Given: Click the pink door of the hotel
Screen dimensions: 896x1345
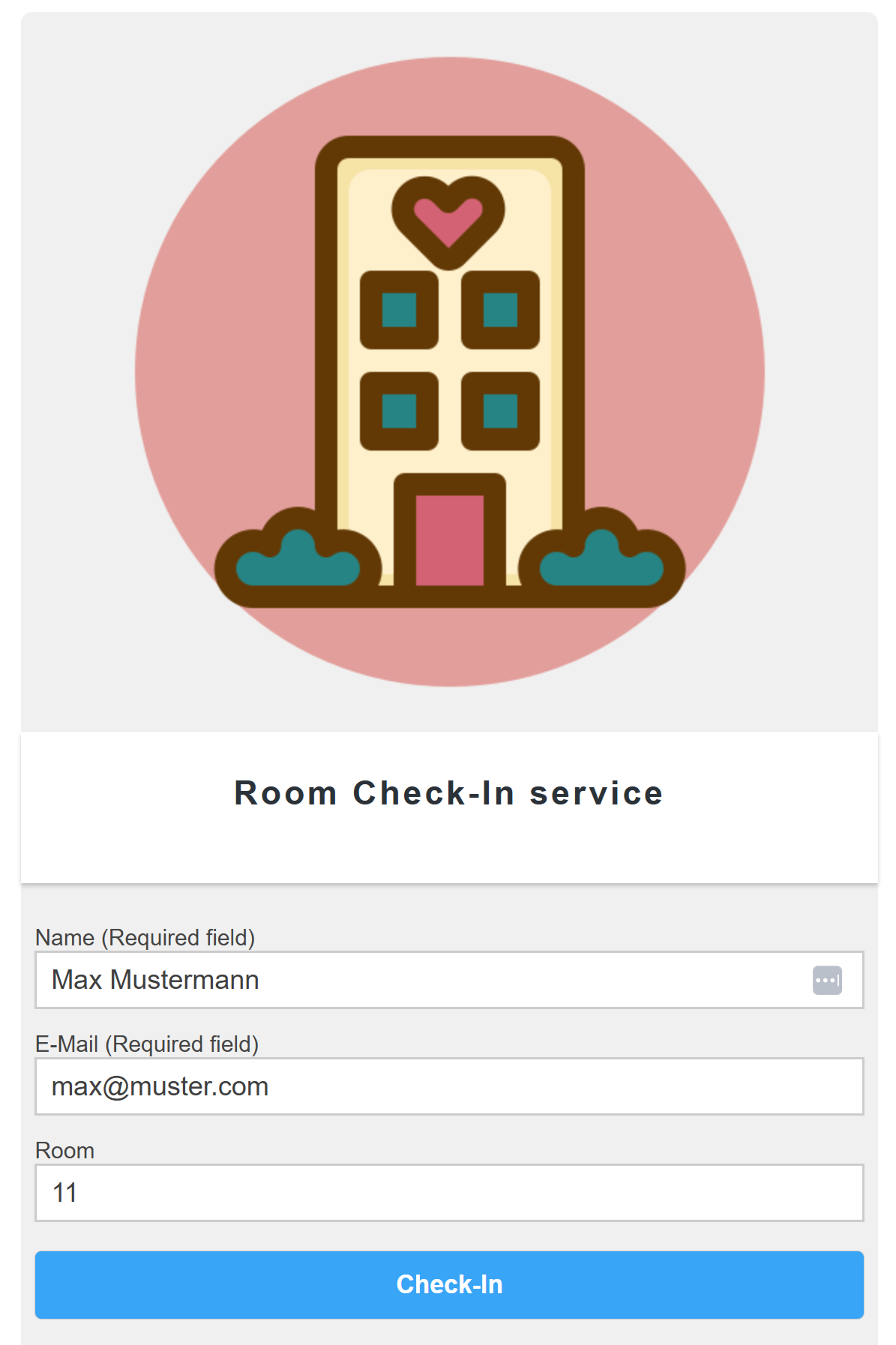Looking at the screenshot, I should [449, 539].
